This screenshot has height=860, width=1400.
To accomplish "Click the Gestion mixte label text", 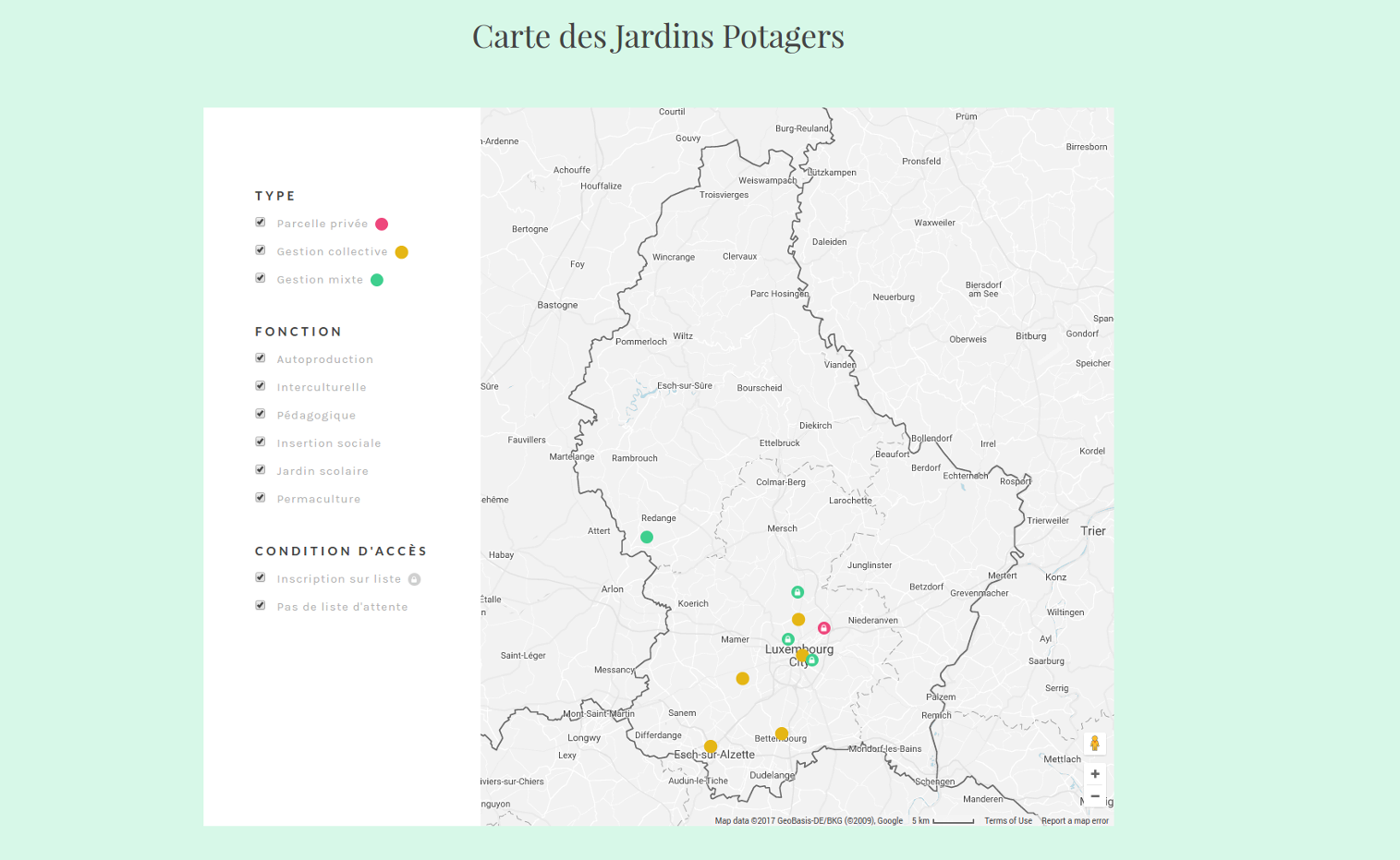I will click(x=320, y=280).
